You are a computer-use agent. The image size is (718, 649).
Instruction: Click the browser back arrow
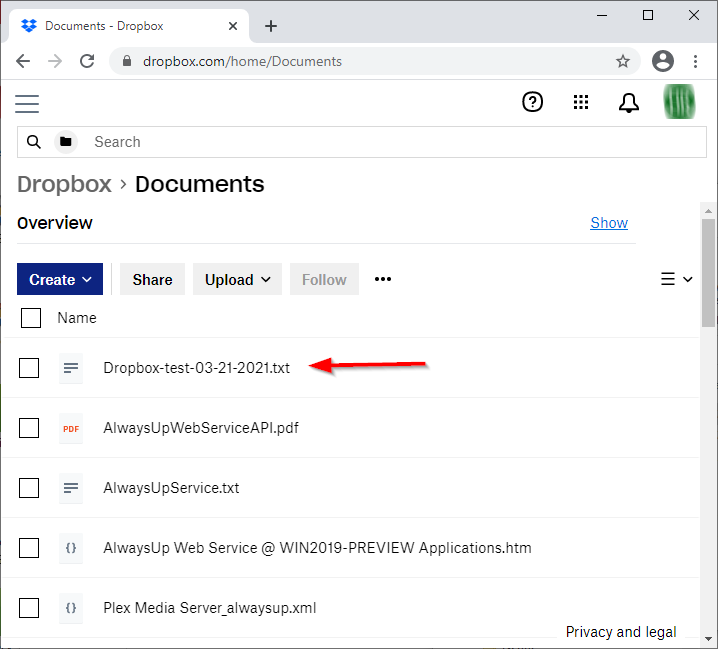coord(22,61)
